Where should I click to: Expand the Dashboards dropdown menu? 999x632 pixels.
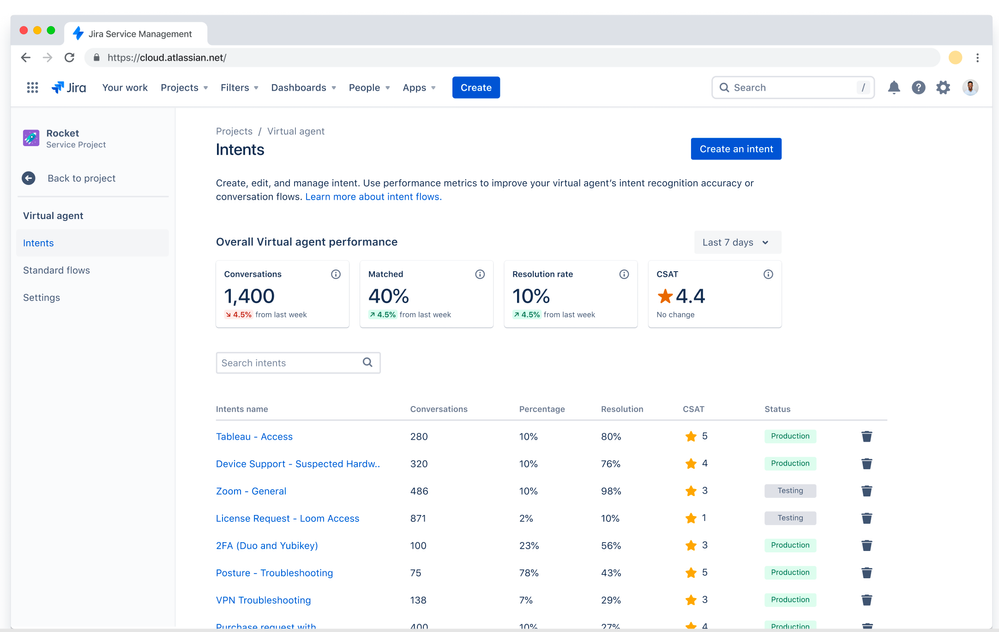303,88
